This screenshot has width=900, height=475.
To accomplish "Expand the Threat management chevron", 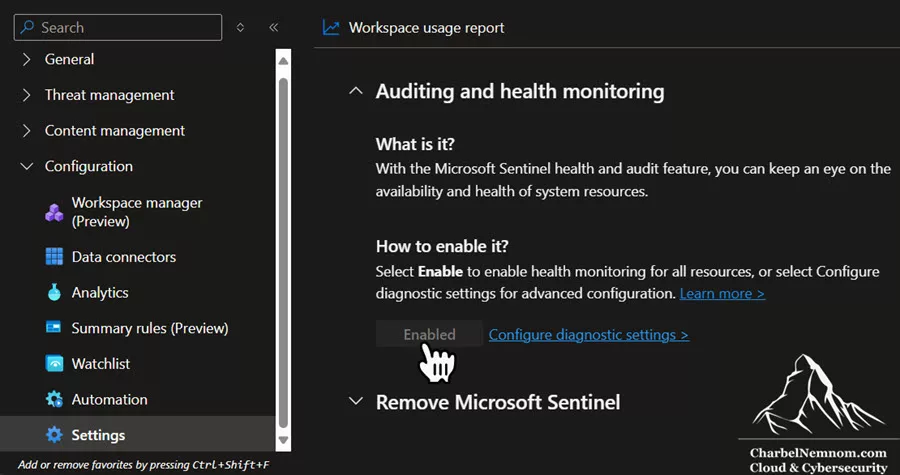I will pyautogui.click(x=26, y=95).
